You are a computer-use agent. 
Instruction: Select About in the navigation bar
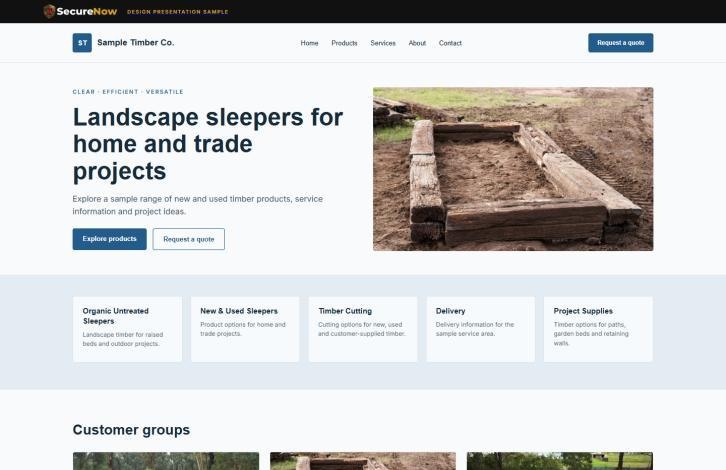pyautogui.click(x=417, y=43)
